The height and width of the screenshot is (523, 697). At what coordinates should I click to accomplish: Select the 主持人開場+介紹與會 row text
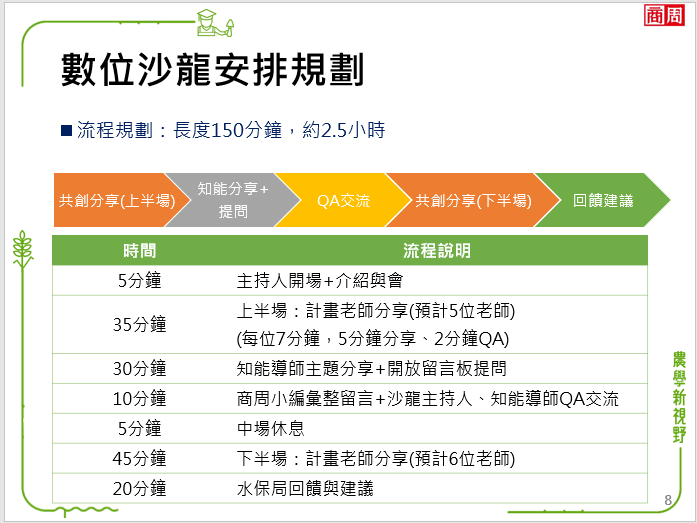click(319, 280)
